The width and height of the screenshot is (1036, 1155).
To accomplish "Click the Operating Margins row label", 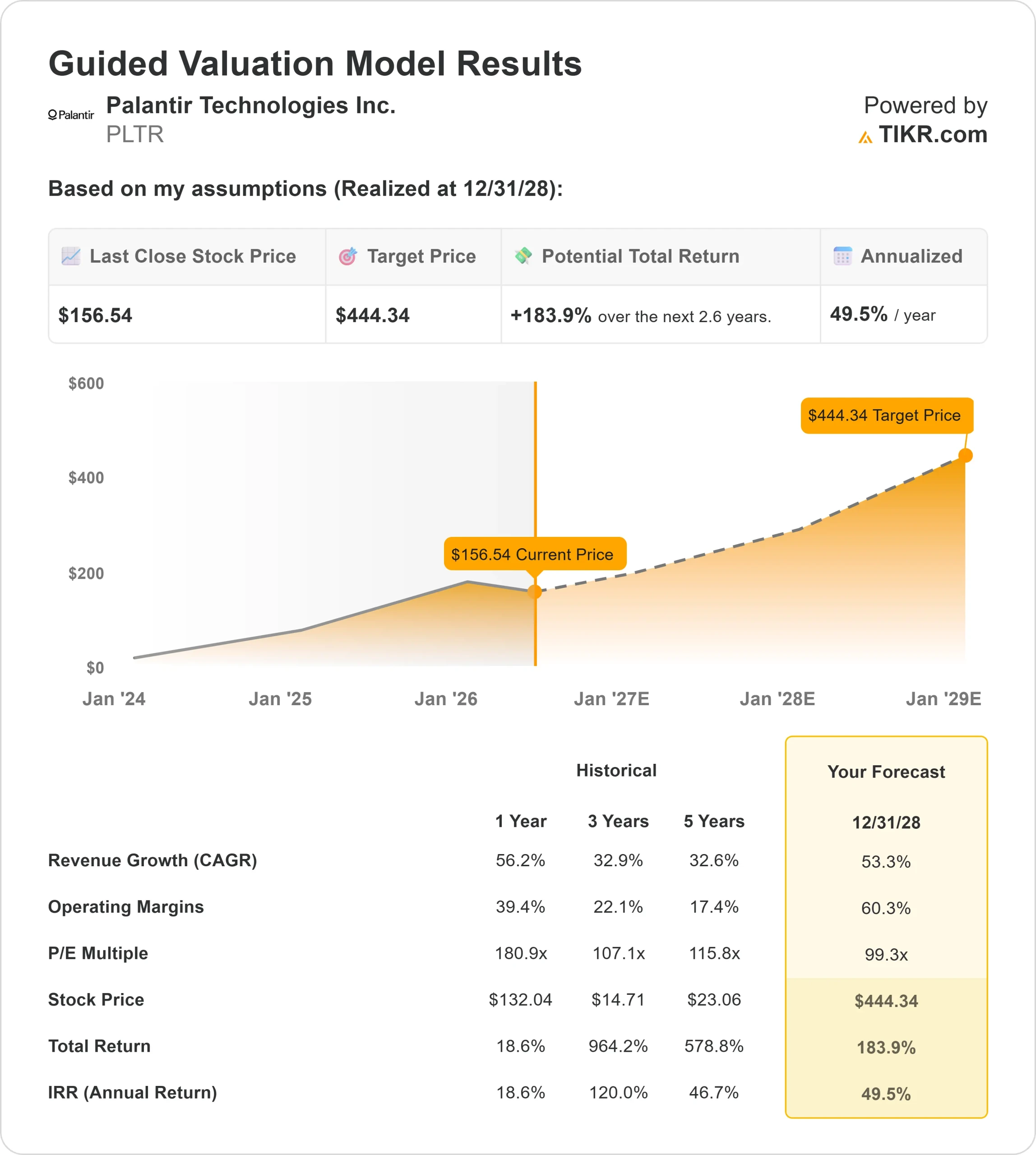I will pyautogui.click(x=126, y=907).
